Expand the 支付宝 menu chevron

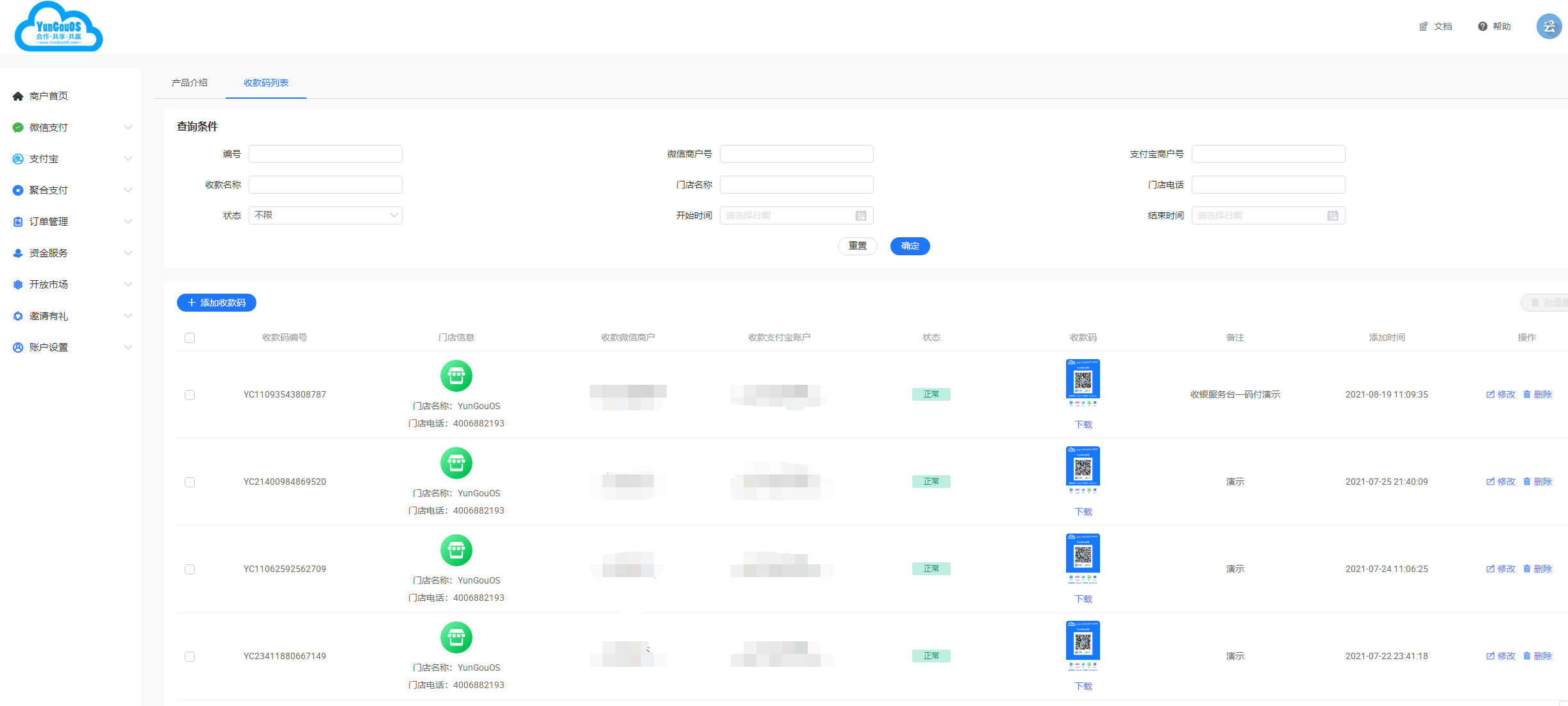click(x=128, y=159)
